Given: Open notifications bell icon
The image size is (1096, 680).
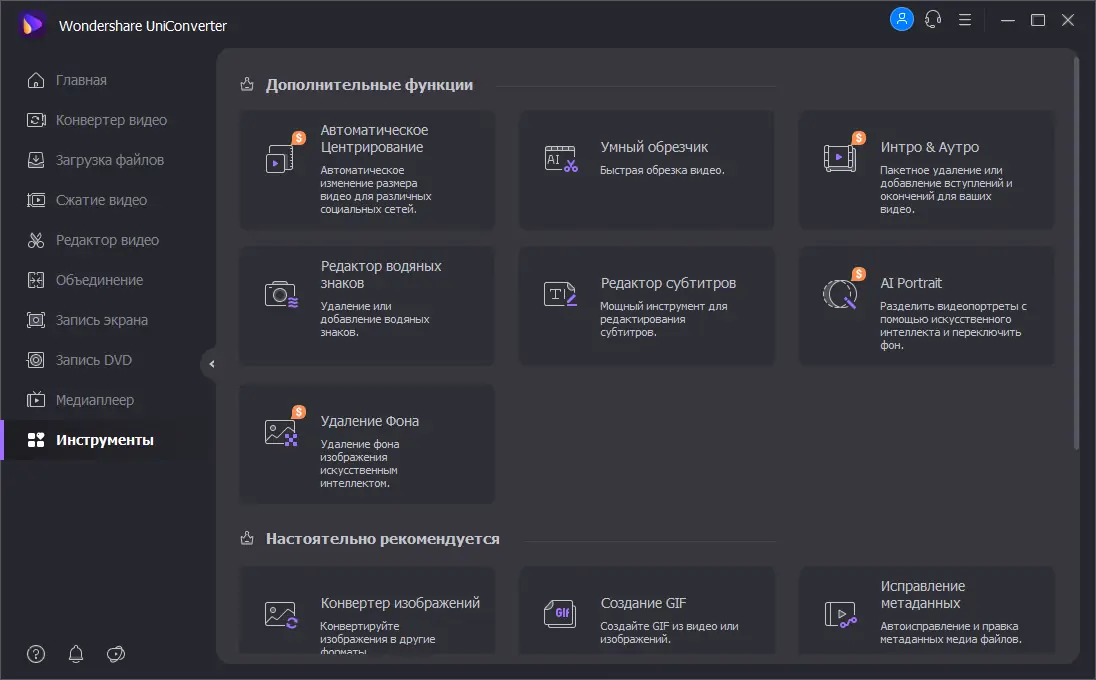Looking at the screenshot, I should pos(76,654).
